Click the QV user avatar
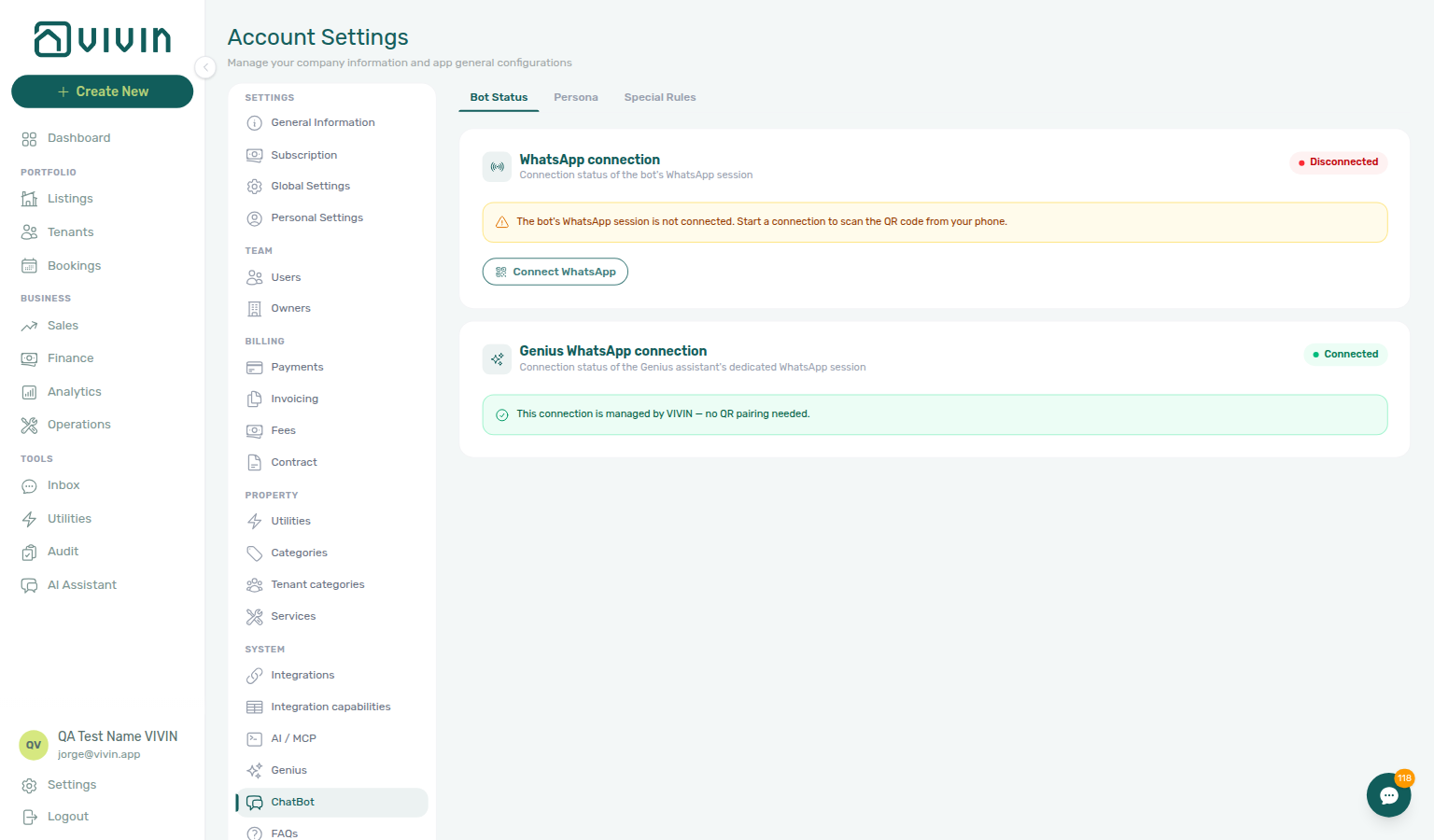Viewport: 1434px width, 840px height. pyautogui.click(x=34, y=745)
